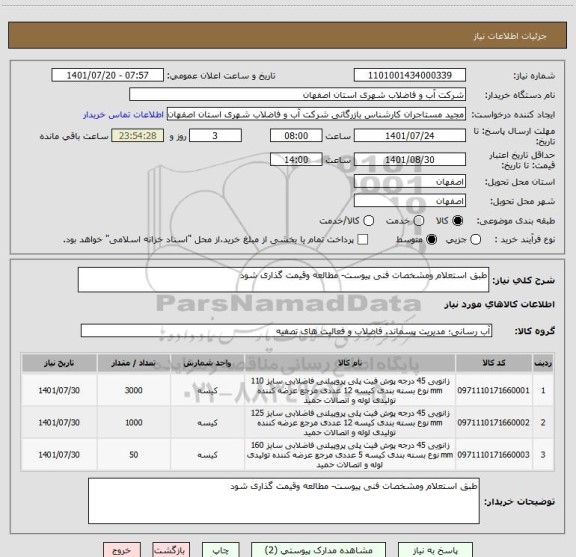This screenshot has height=557, width=576.
Task: Click the price validity date 1401/08/30 field
Action: pyautogui.click(x=410, y=159)
